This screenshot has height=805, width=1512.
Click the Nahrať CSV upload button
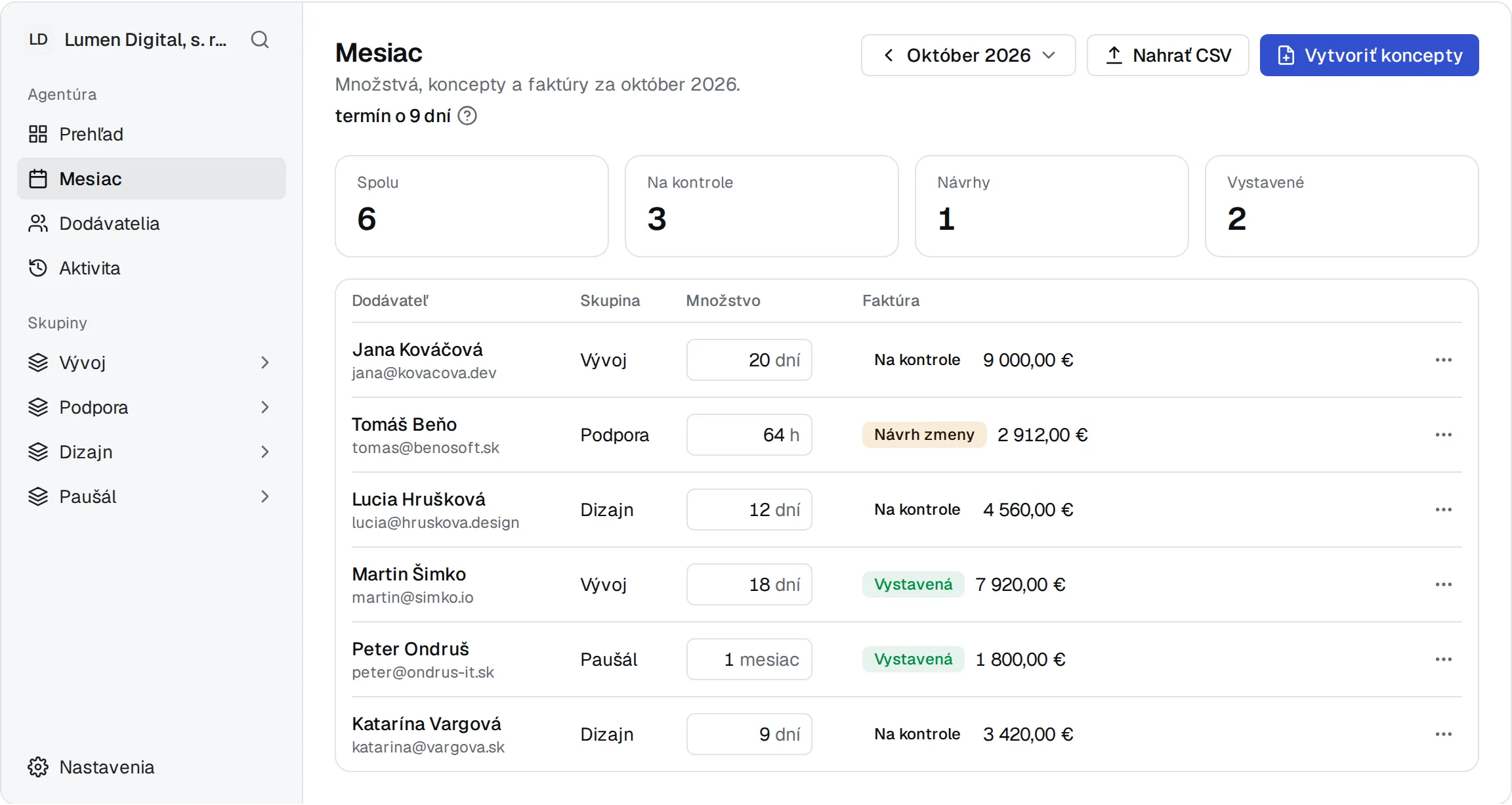point(1168,55)
